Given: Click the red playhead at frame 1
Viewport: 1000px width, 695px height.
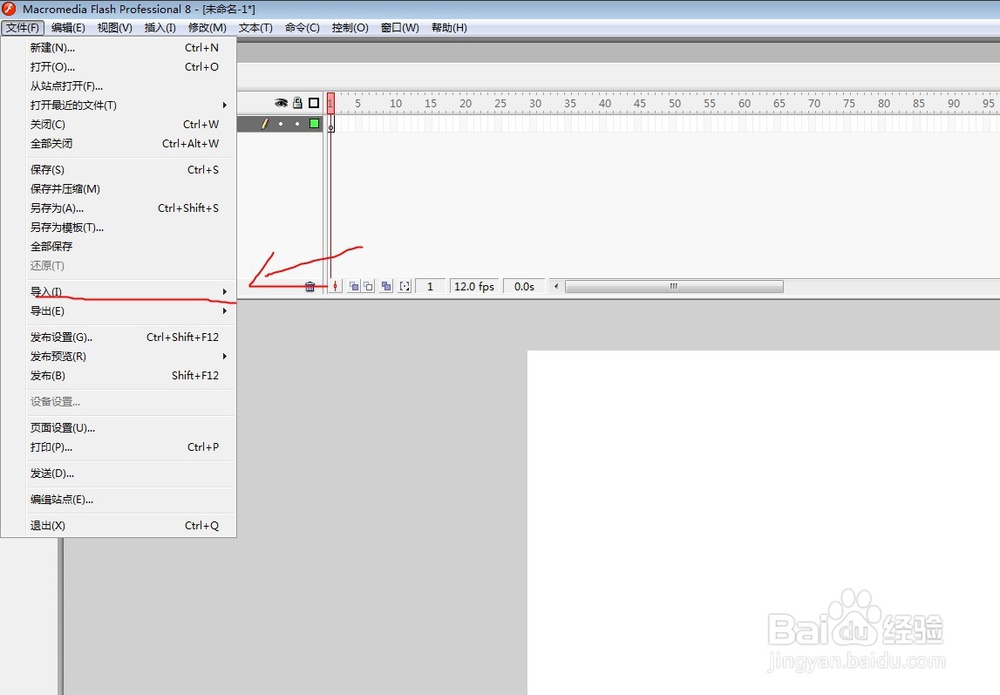Looking at the screenshot, I should 331,103.
